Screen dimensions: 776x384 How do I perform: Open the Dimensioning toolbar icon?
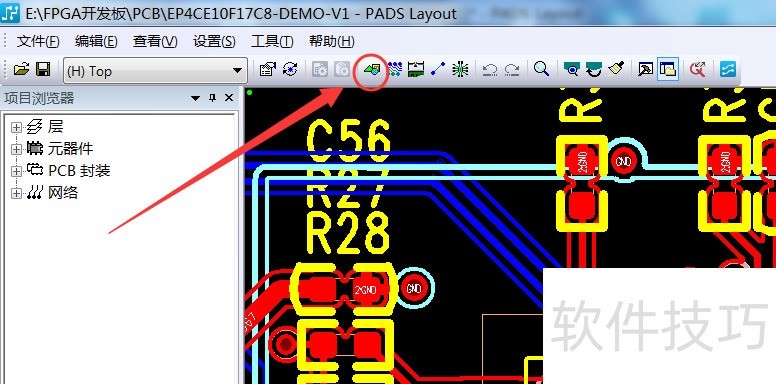point(416,69)
